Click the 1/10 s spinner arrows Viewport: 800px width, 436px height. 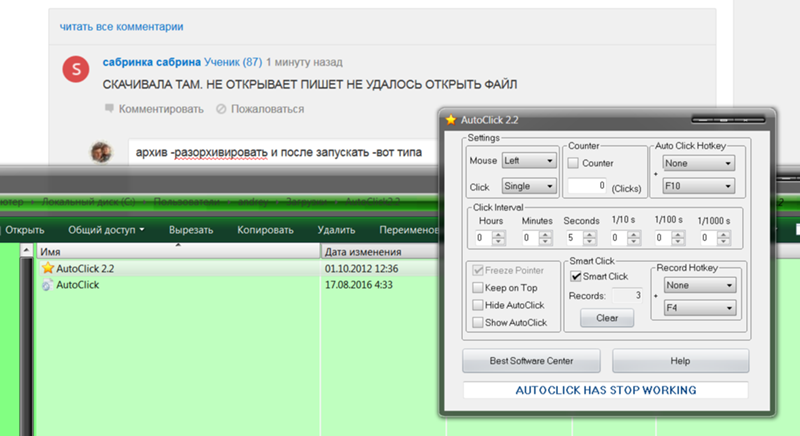click(x=634, y=238)
